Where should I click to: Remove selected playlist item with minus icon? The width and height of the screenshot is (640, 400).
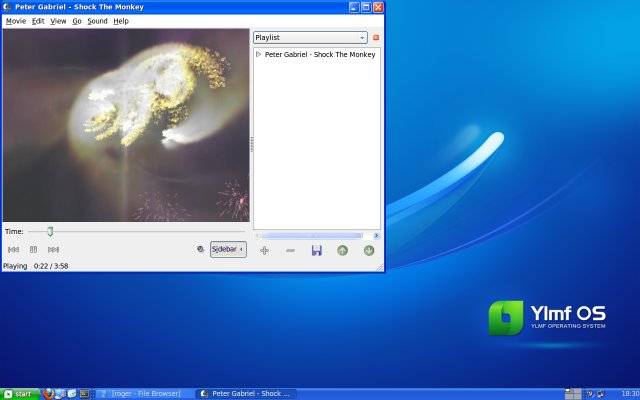coord(290,250)
